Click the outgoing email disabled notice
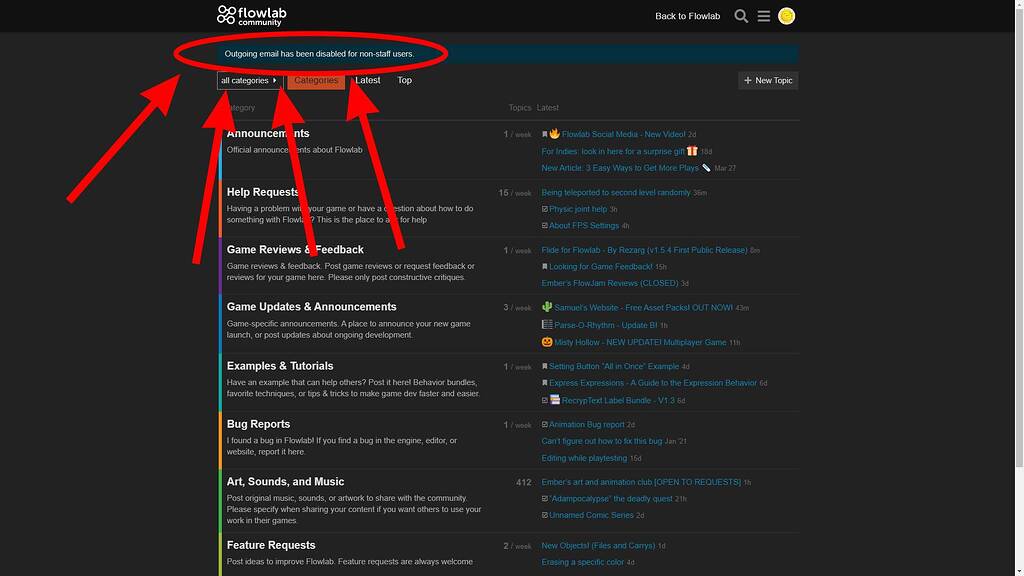Viewport: 1024px width, 576px height. (x=319, y=54)
